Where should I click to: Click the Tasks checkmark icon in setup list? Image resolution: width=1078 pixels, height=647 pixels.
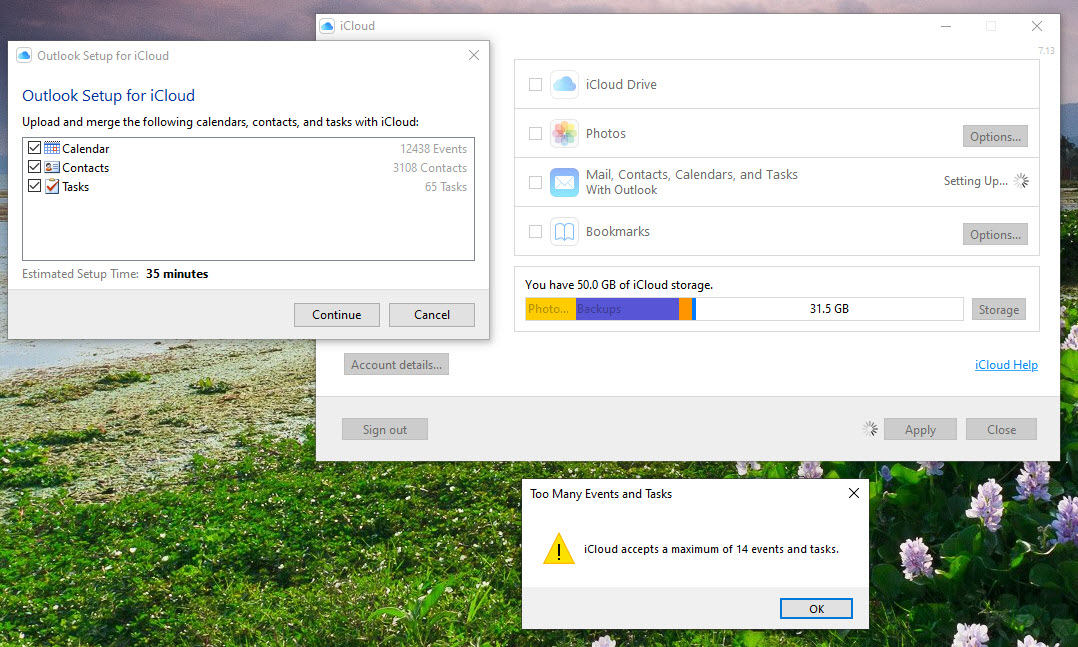coord(52,186)
